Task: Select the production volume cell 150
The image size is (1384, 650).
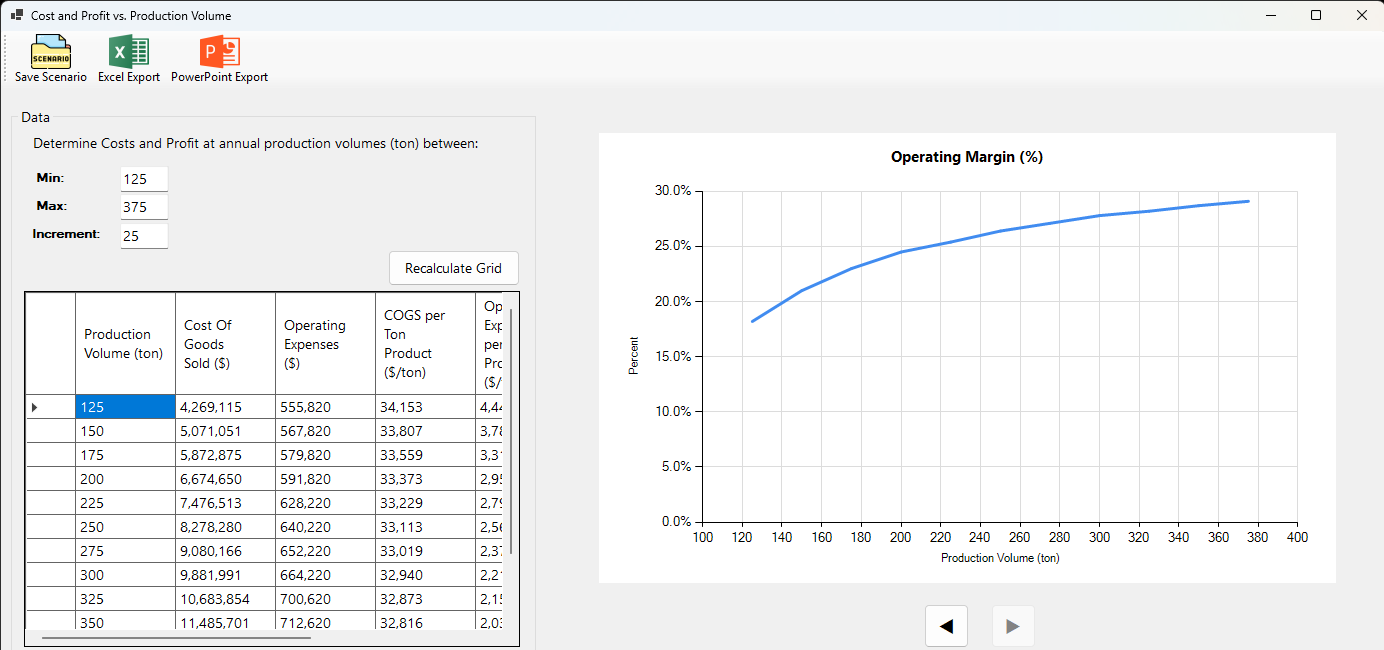Action: click(x=125, y=431)
